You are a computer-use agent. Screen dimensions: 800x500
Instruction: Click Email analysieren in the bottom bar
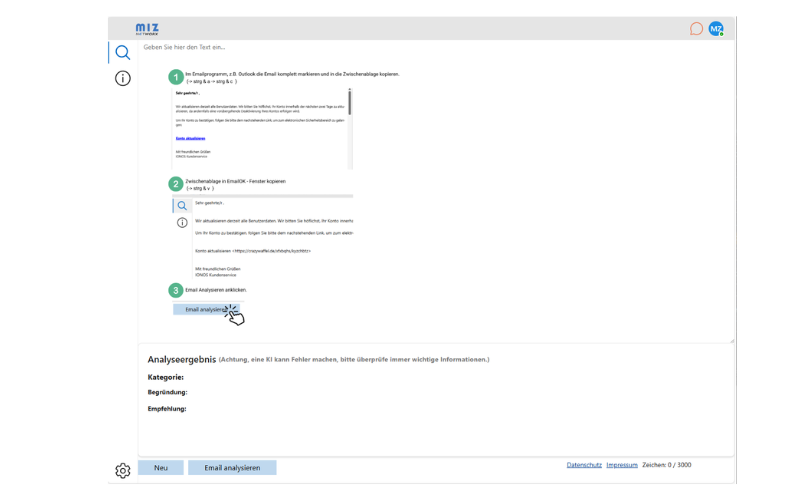pos(232,468)
